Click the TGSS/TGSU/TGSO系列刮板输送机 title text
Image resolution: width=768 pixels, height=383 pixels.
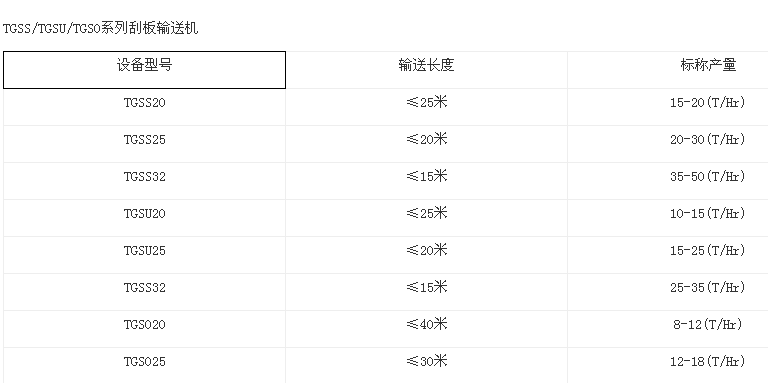[101, 28]
